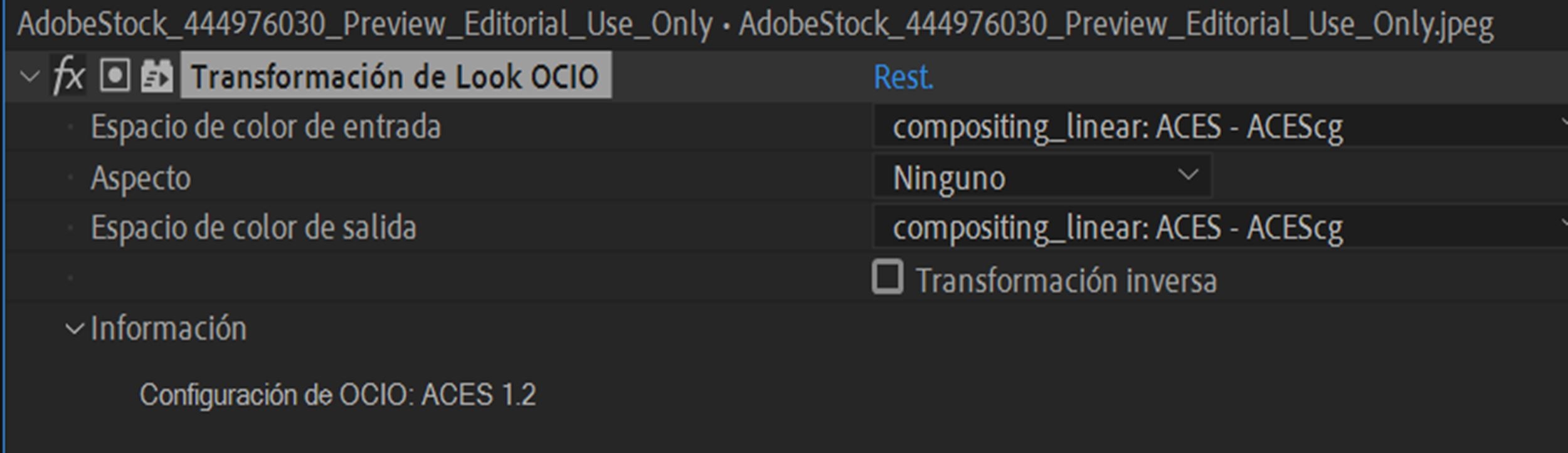
Task: Click Rest. to reset the OCIO effect
Action: pos(903,76)
